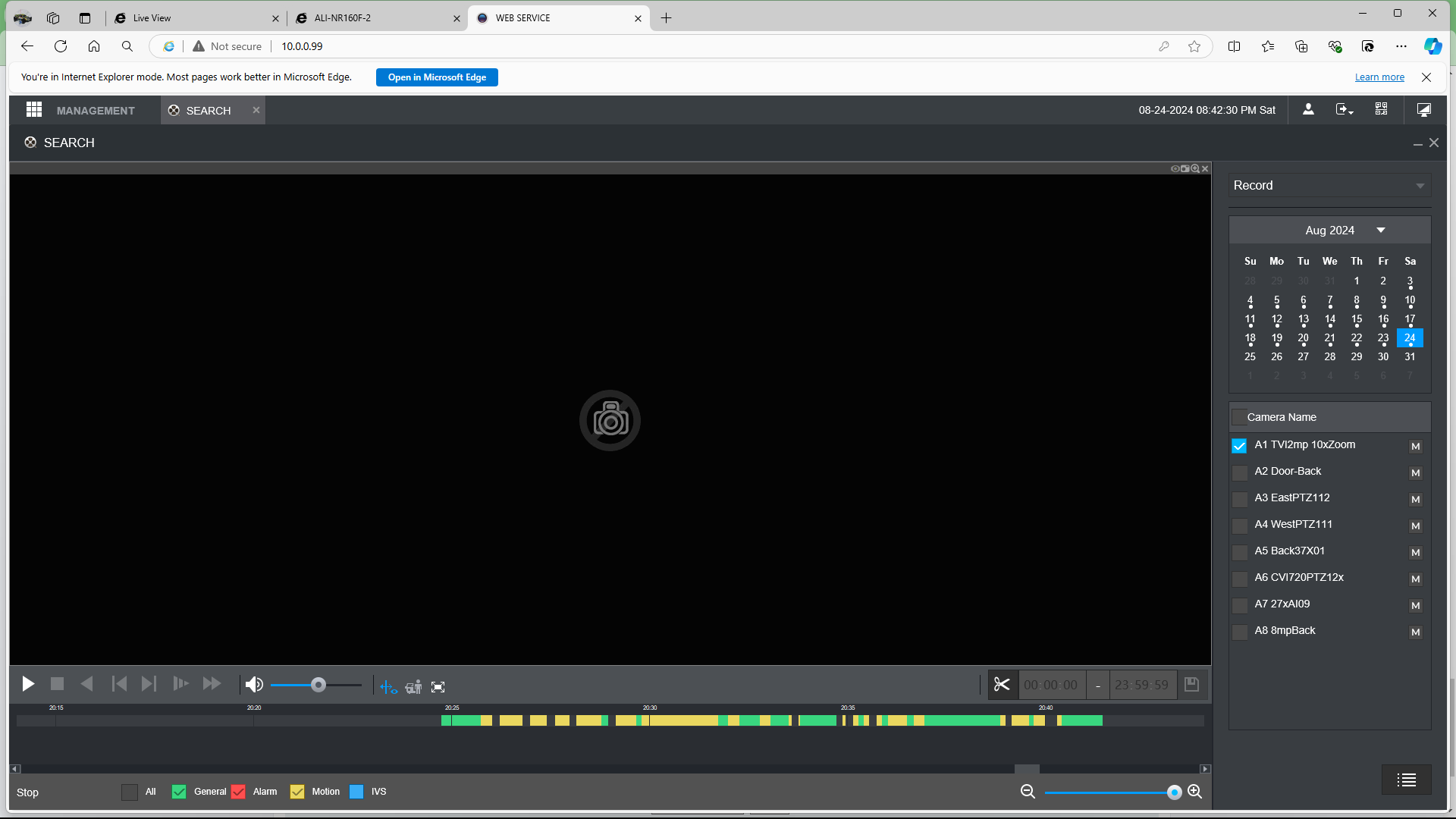
Task: Mute the audio speaker icon
Action: (x=254, y=686)
